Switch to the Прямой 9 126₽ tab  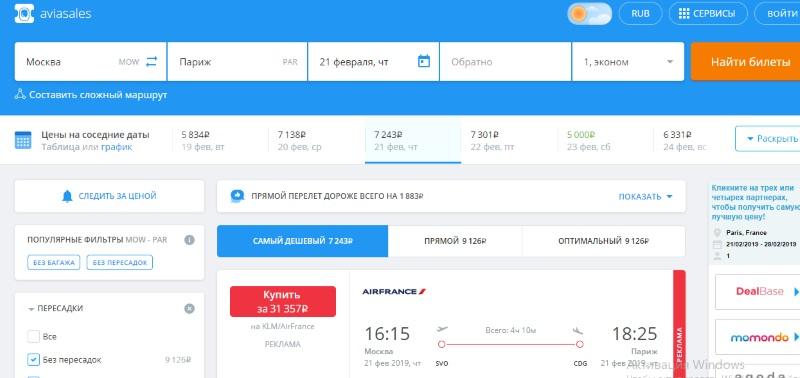click(455, 241)
